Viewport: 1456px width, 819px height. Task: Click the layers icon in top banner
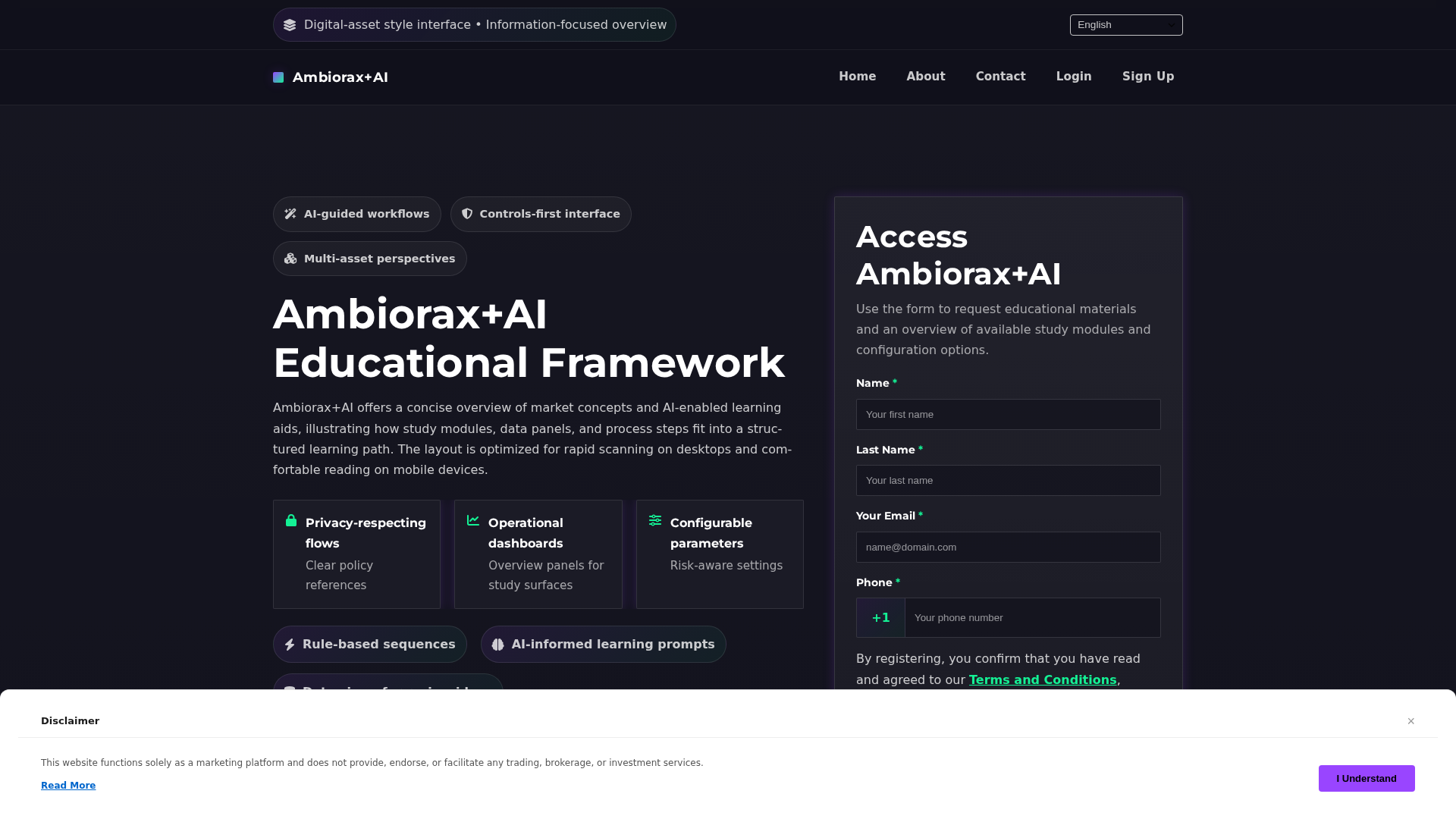point(290,25)
